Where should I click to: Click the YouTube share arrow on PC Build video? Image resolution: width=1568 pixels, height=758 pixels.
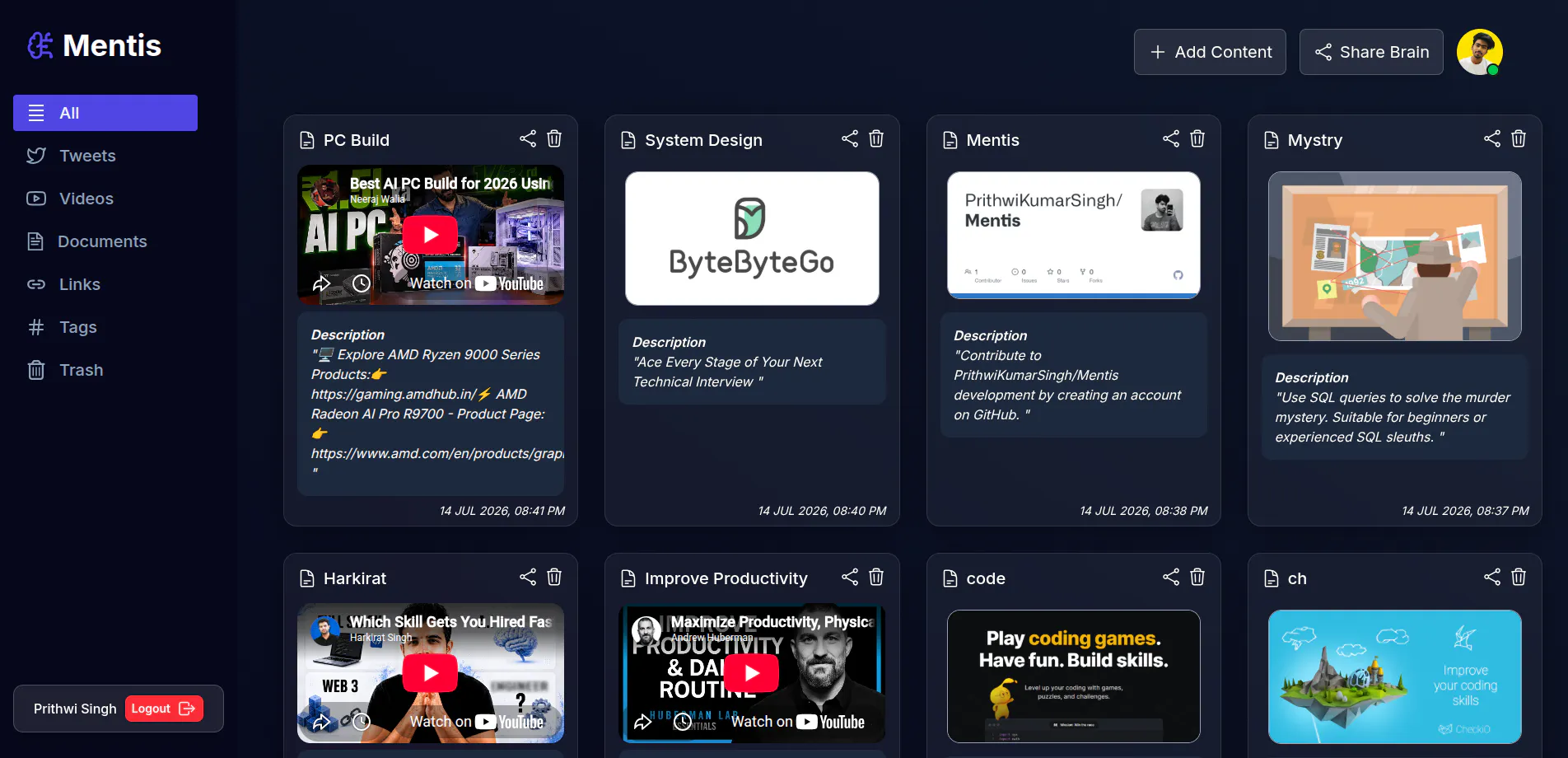tap(321, 283)
